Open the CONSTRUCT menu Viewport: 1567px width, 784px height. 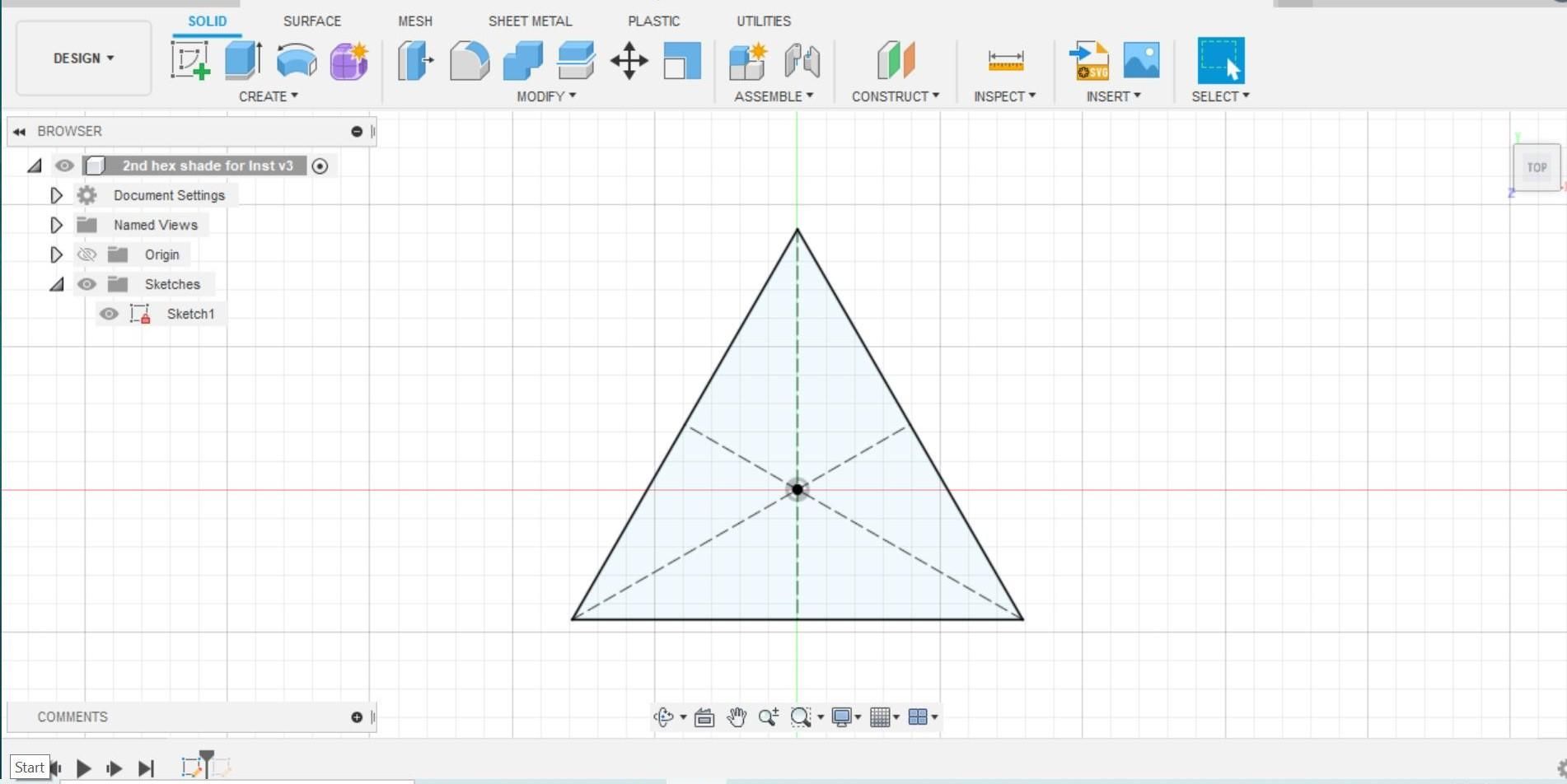click(x=896, y=96)
